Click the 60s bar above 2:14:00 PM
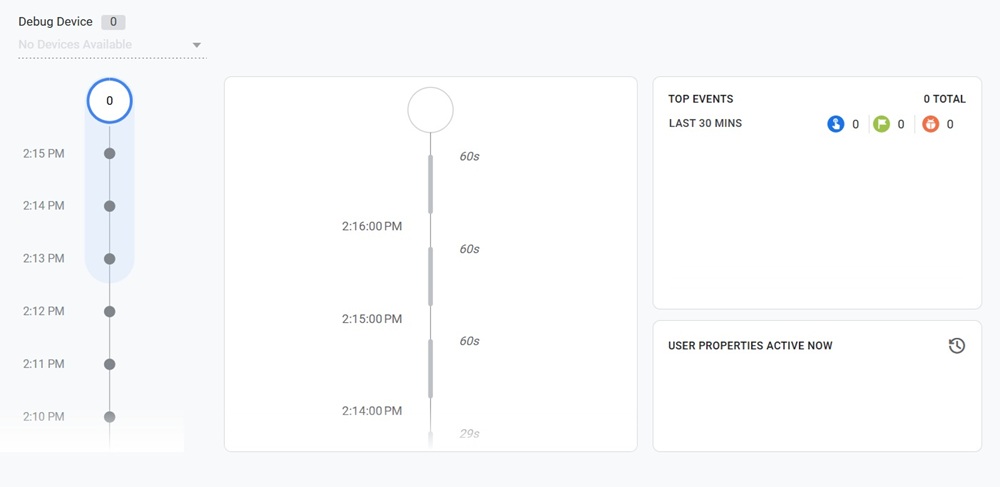 point(431,368)
